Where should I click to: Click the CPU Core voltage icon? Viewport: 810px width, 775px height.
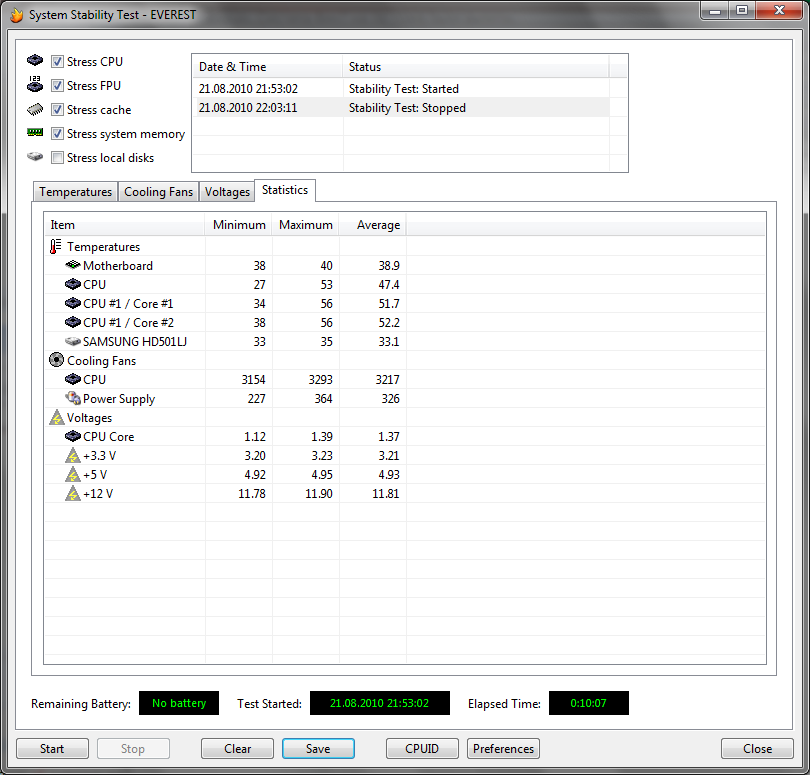(72, 437)
